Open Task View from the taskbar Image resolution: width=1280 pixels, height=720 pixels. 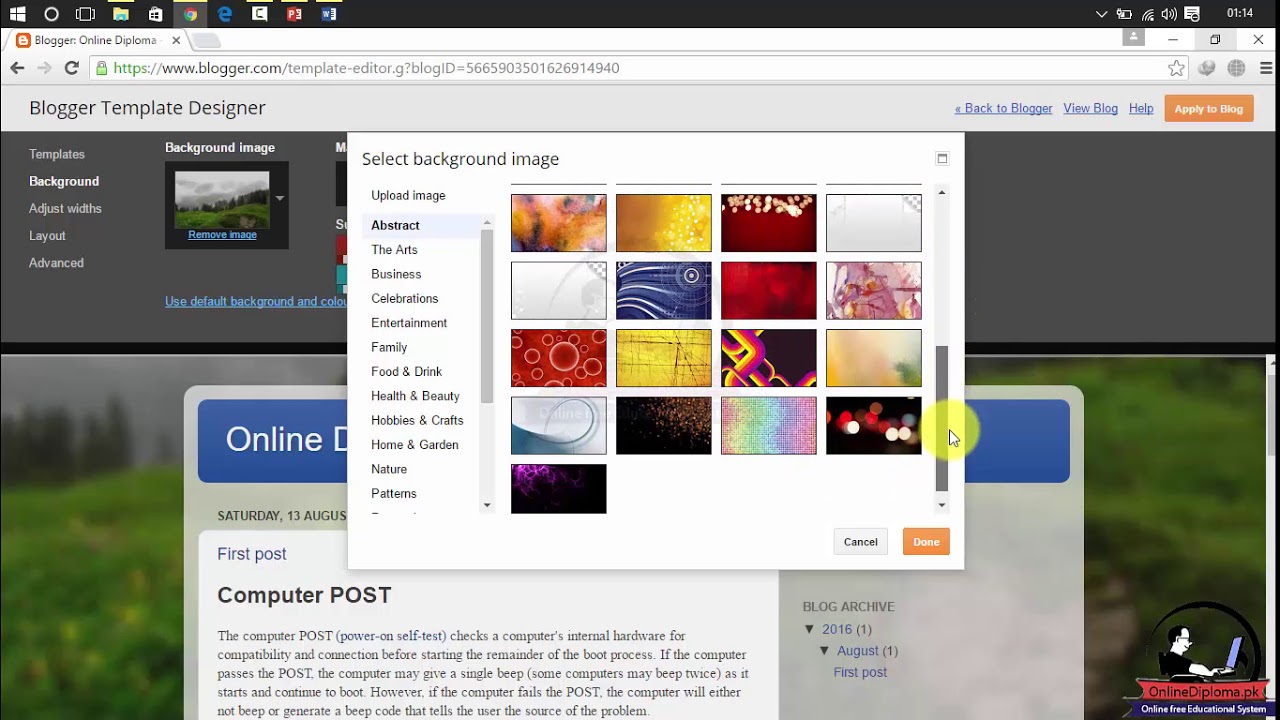coord(86,14)
